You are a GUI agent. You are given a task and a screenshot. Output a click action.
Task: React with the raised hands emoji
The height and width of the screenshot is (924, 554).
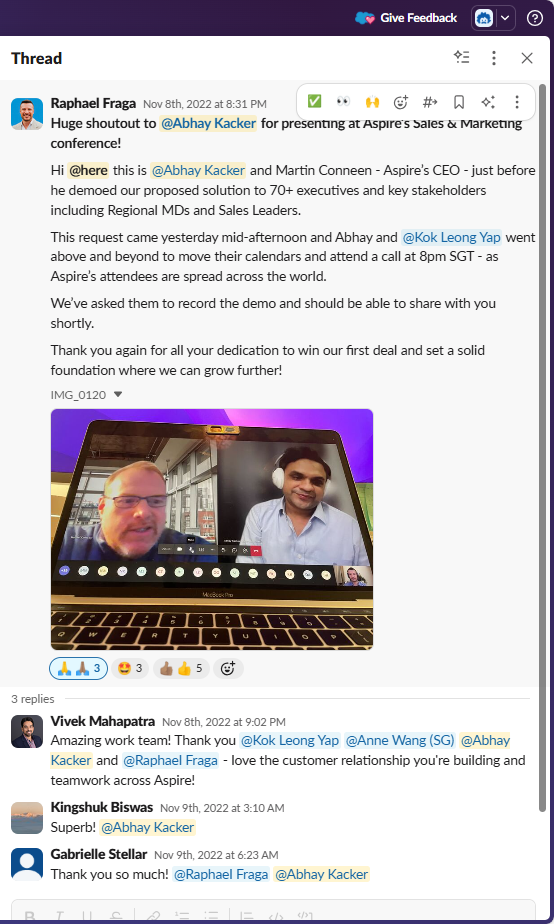pyautogui.click(x=372, y=102)
